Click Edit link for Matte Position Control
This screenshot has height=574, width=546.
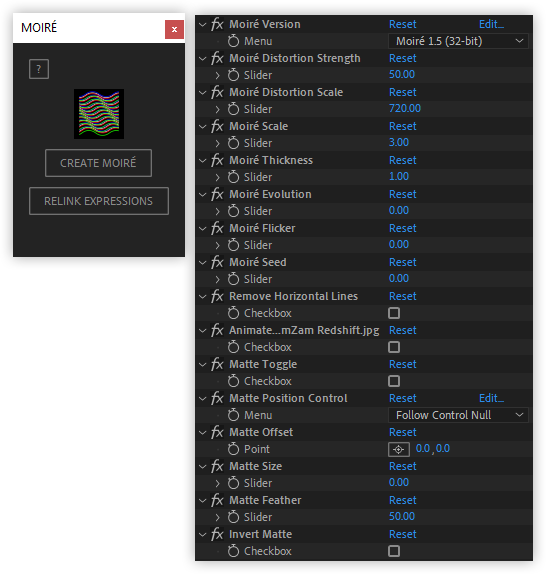(491, 398)
